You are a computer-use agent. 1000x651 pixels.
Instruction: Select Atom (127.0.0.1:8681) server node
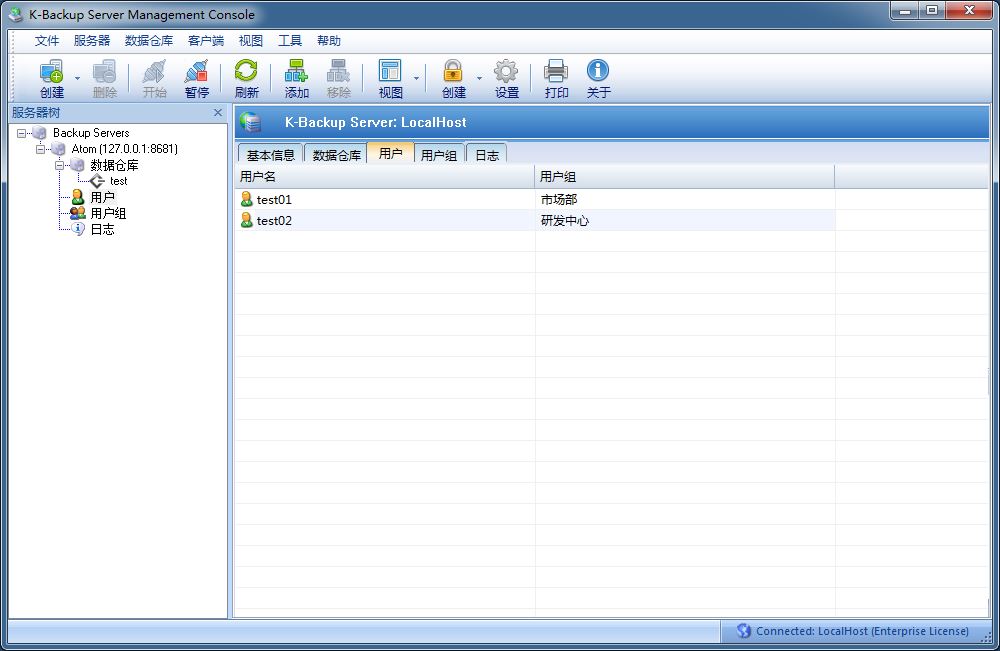124,149
